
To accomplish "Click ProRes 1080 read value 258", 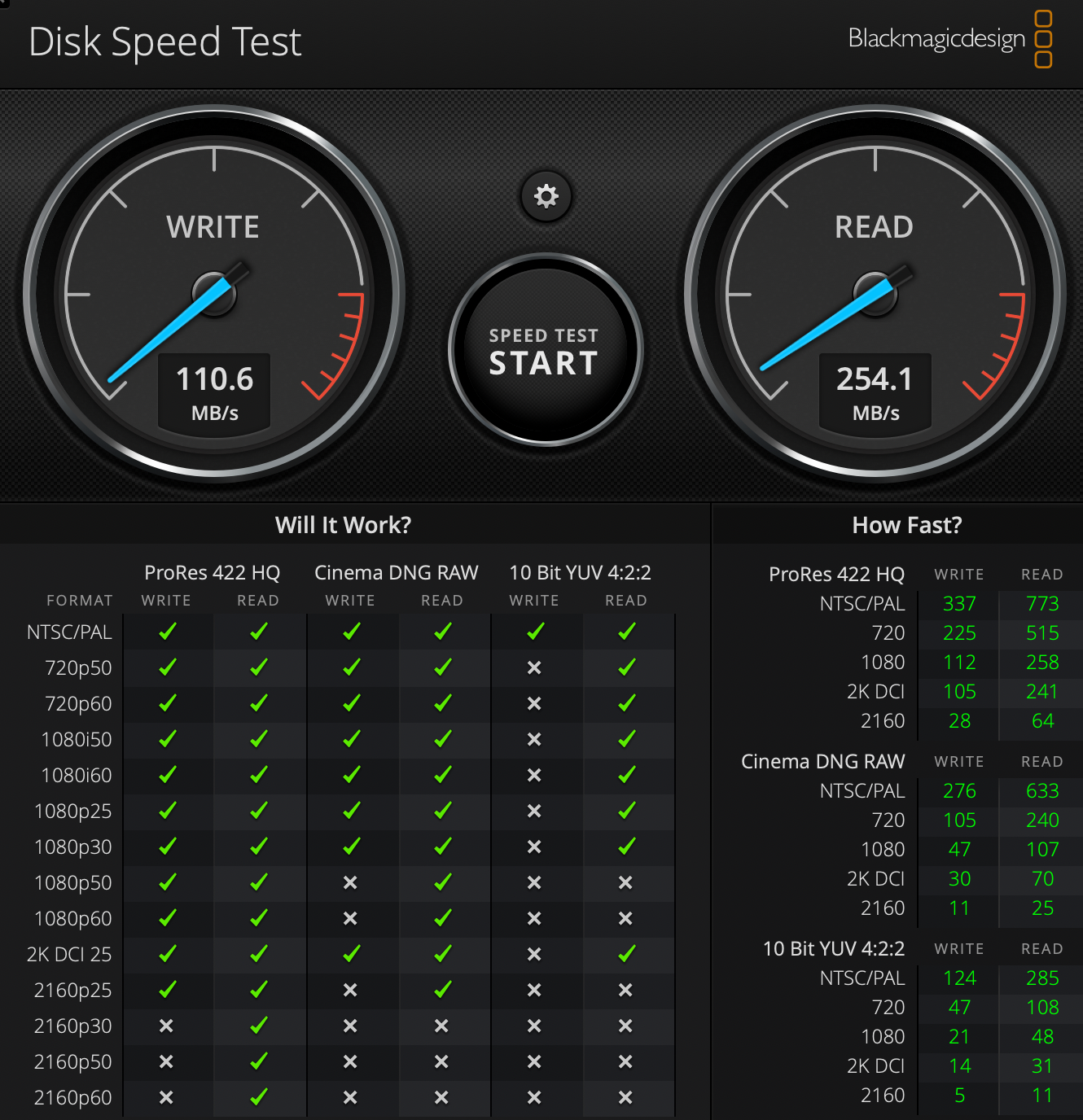I will pos(1042,663).
